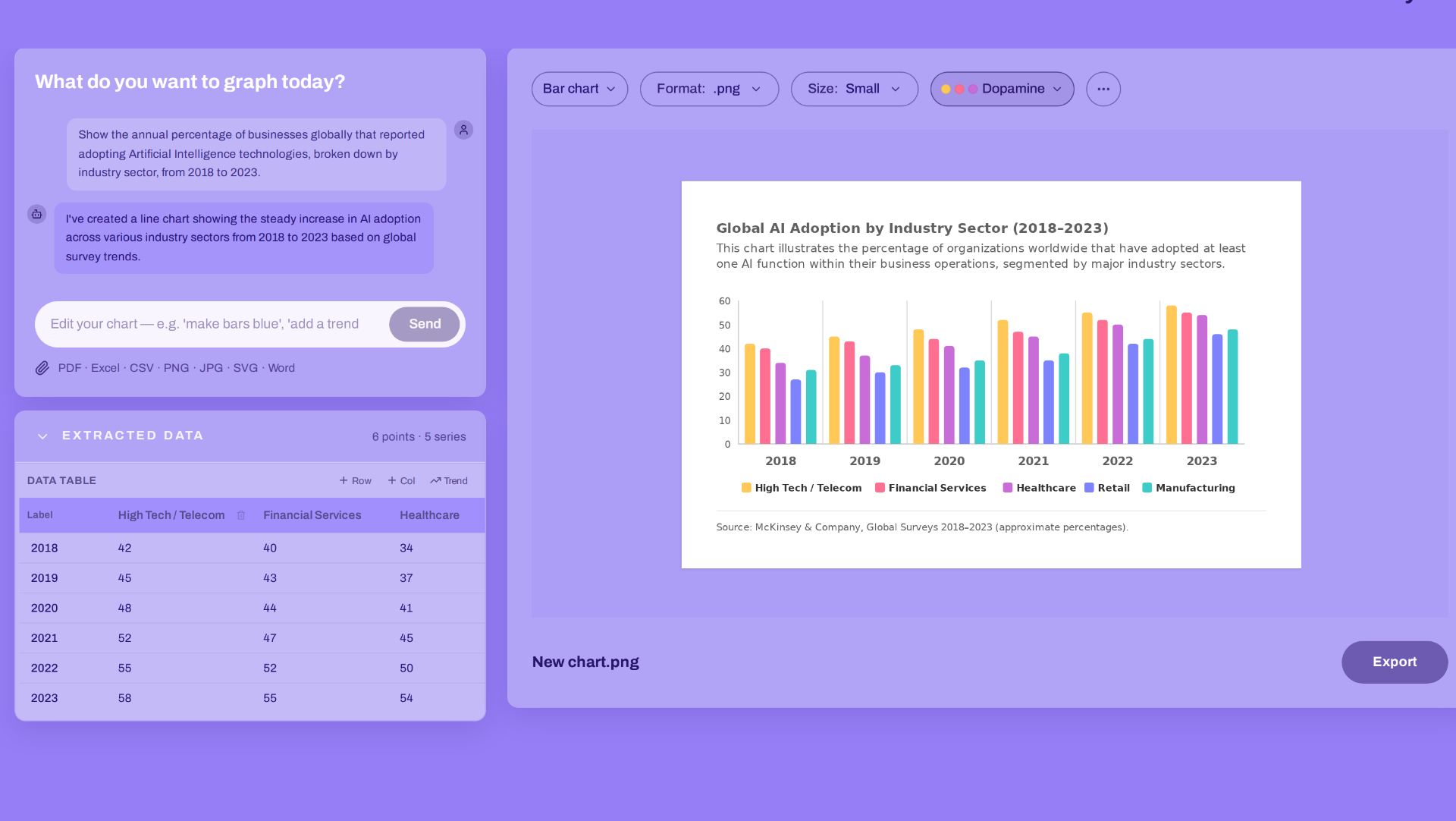Select the 2021 Healthcare value 45
The height and width of the screenshot is (821, 1456).
pos(406,638)
